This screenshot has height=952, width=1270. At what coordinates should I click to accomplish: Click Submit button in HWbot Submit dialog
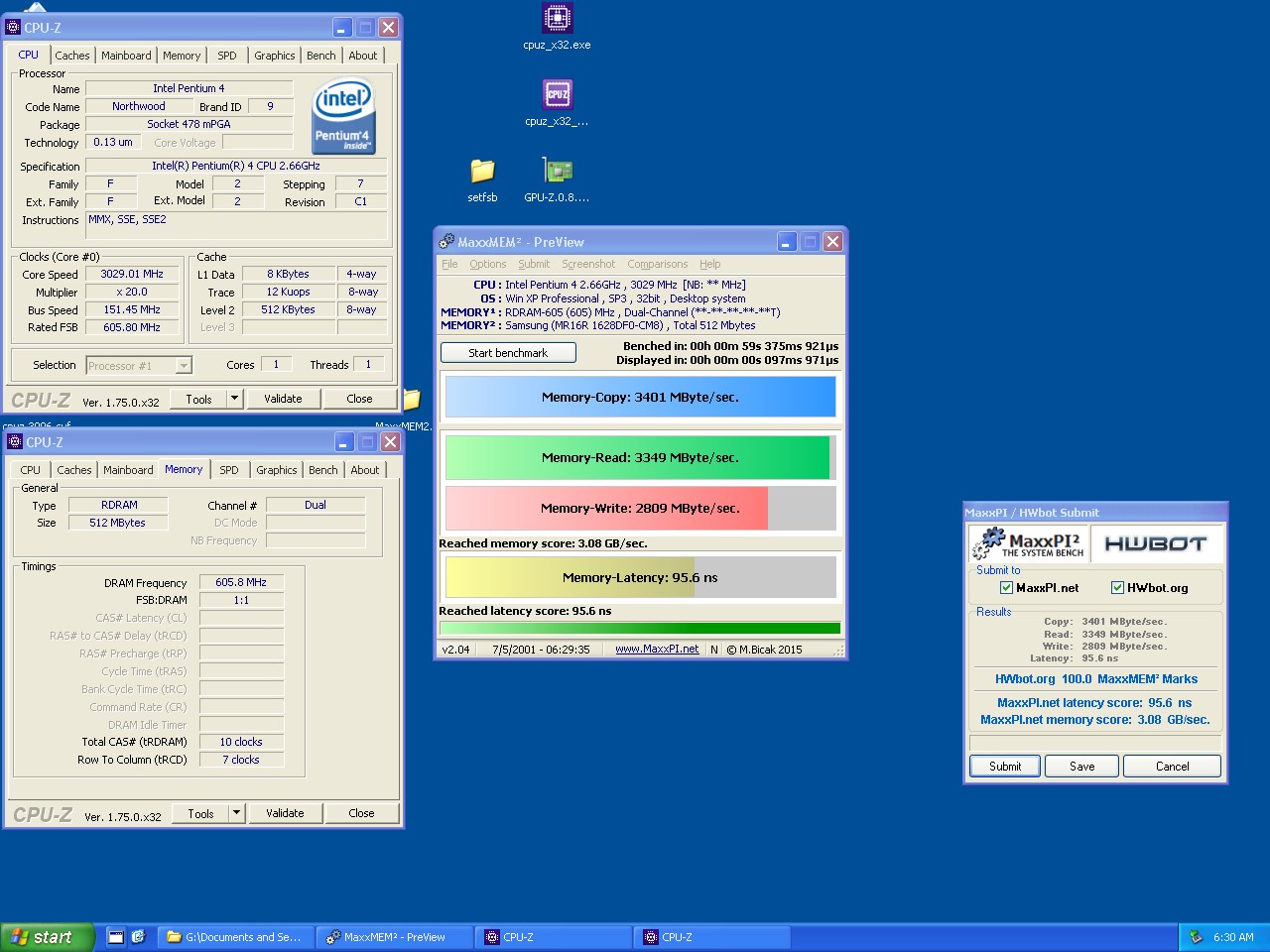coord(1005,767)
